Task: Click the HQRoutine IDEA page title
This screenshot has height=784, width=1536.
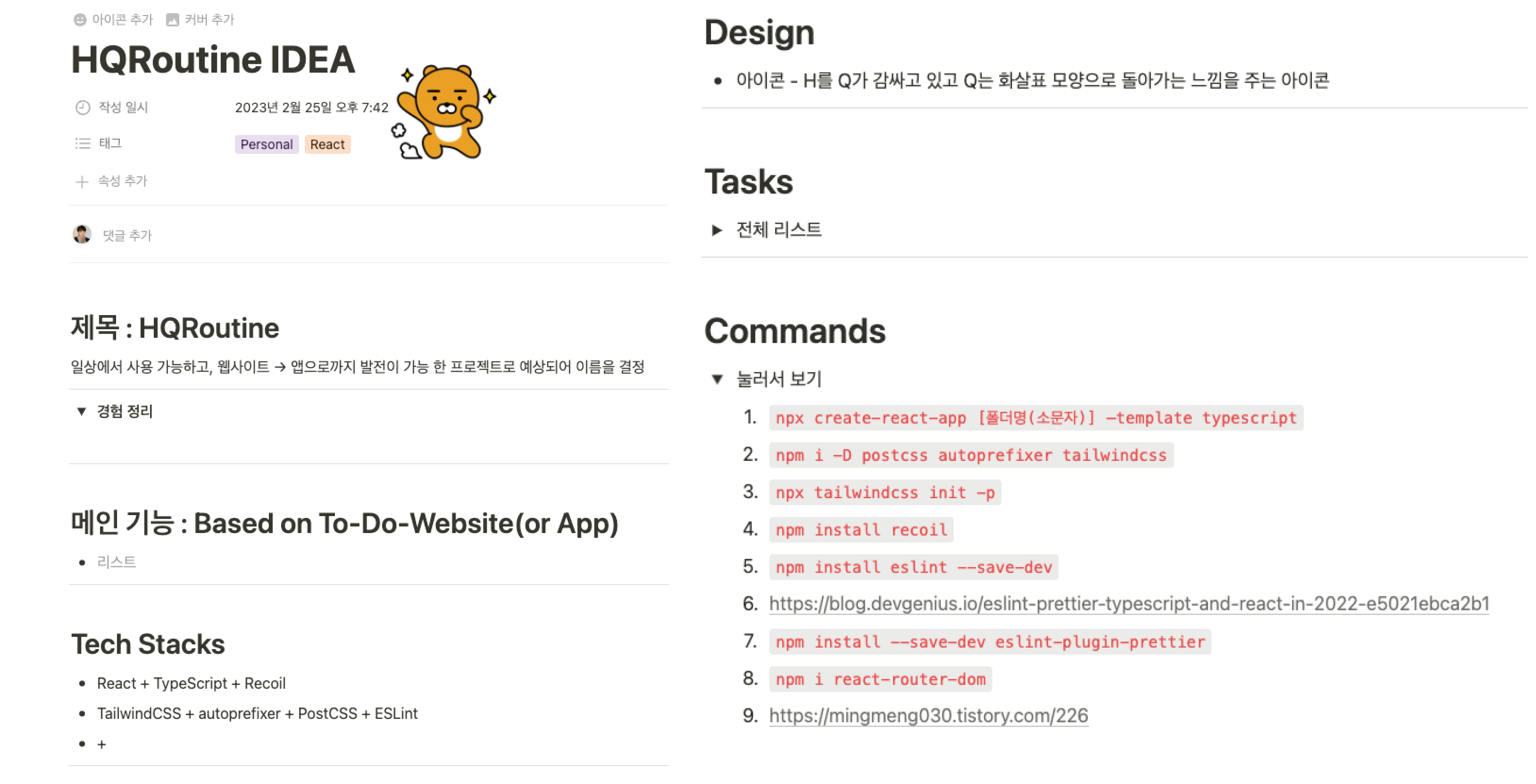Action: [x=213, y=59]
